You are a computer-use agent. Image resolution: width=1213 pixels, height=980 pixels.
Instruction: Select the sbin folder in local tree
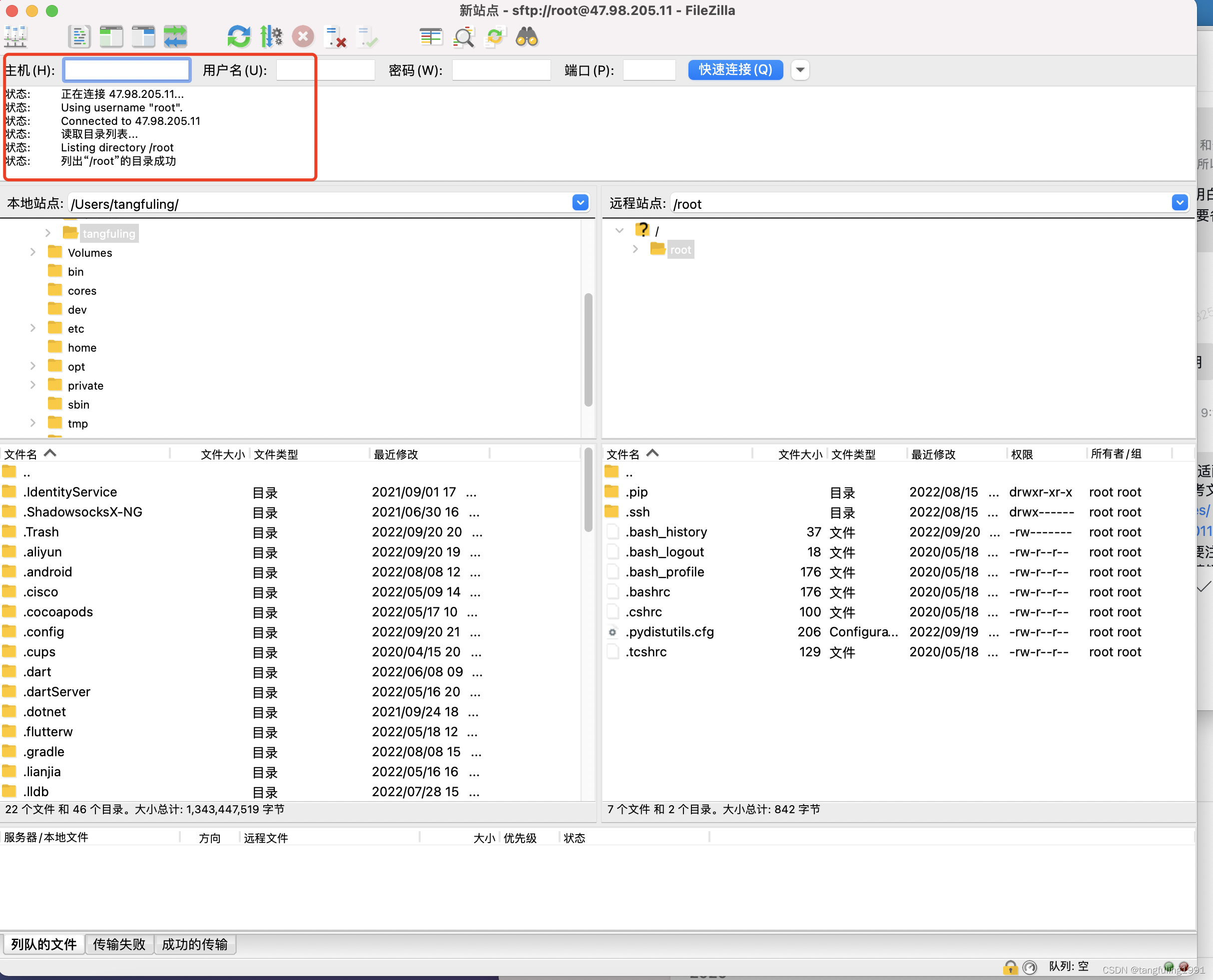point(78,404)
